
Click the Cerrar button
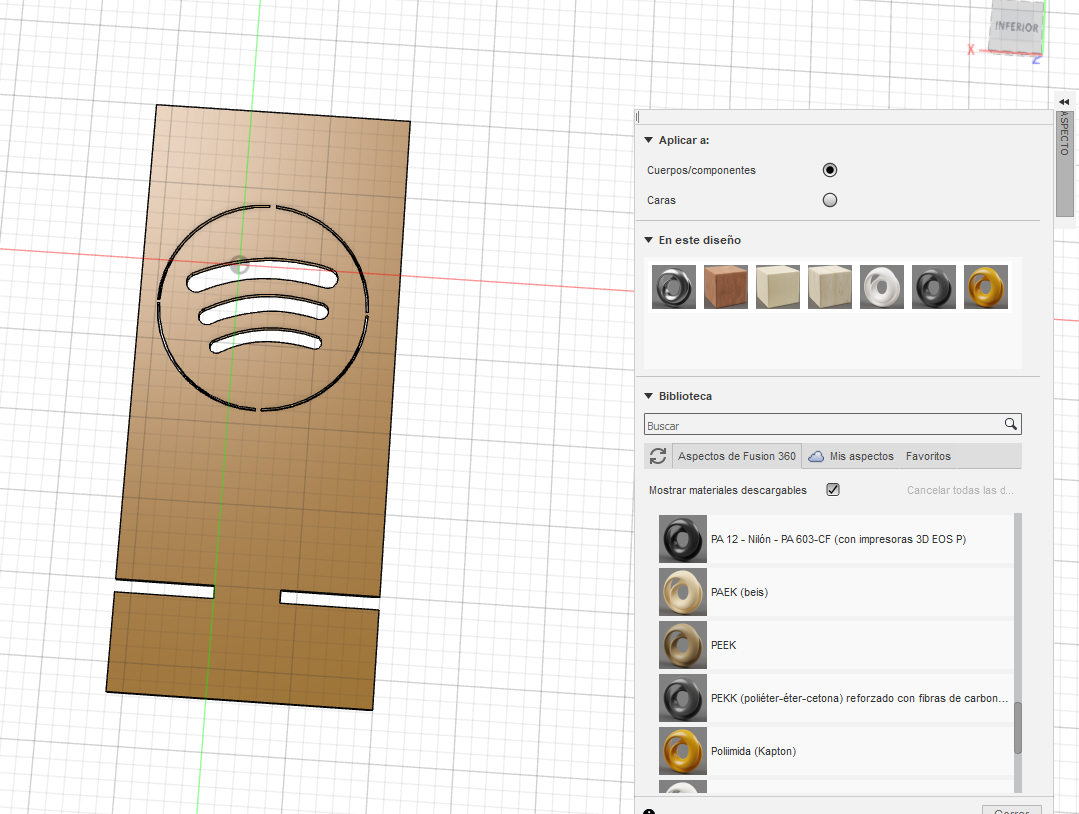click(x=1012, y=811)
